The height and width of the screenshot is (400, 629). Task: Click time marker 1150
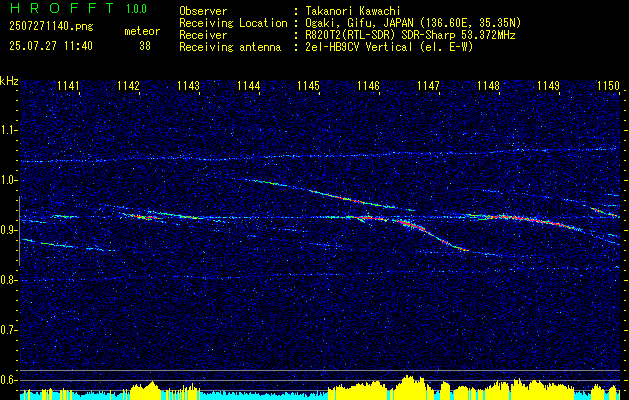tap(609, 86)
